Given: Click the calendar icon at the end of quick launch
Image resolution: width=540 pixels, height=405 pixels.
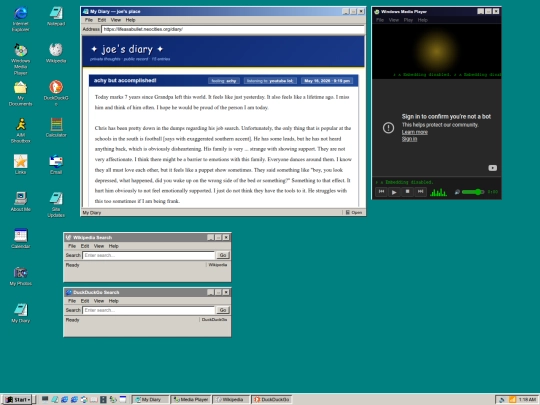Looking at the screenshot, I should click(123, 399).
